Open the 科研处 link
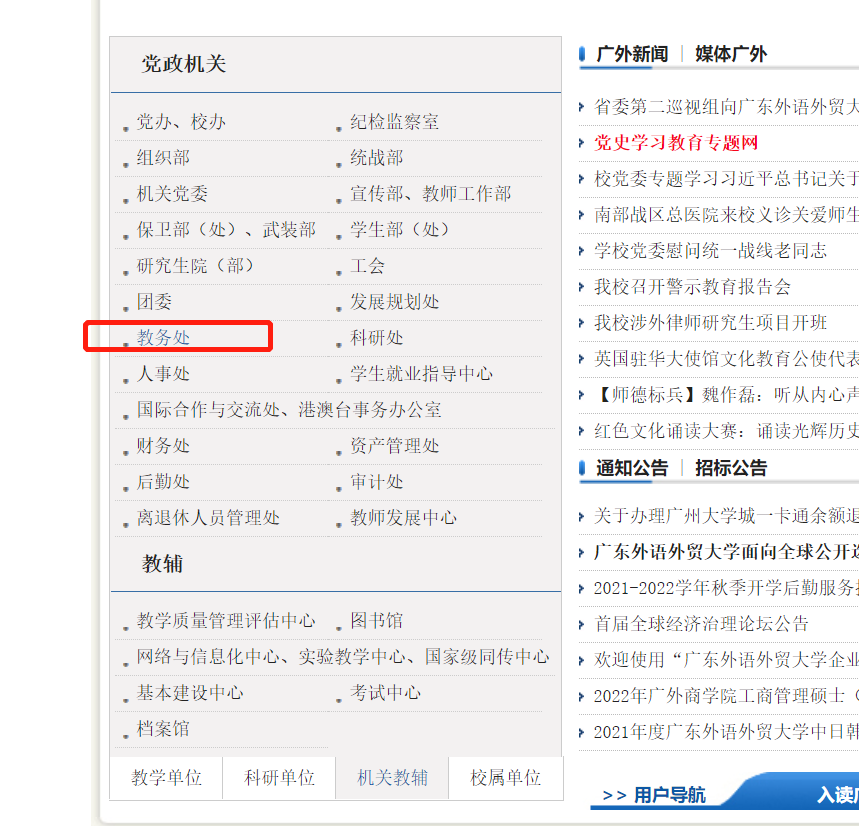This screenshot has height=826, width=859. click(377, 338)
